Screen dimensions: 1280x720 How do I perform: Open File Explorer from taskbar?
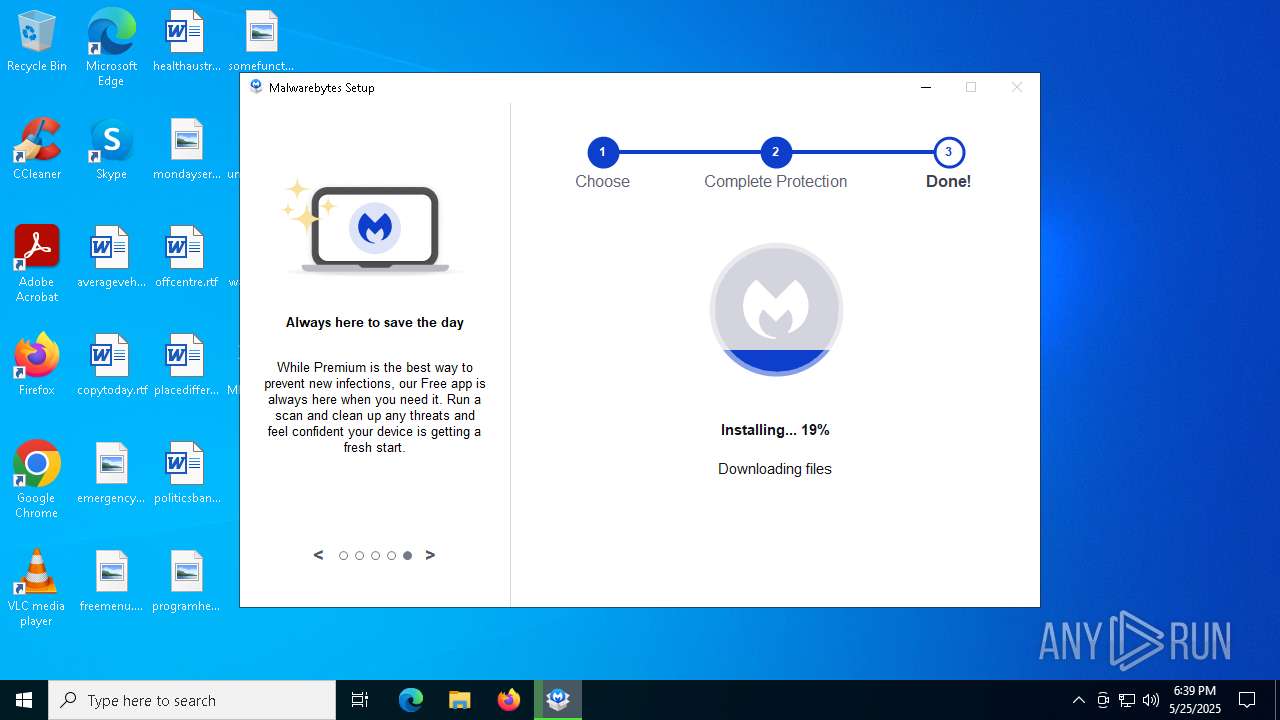click(460, 700)
